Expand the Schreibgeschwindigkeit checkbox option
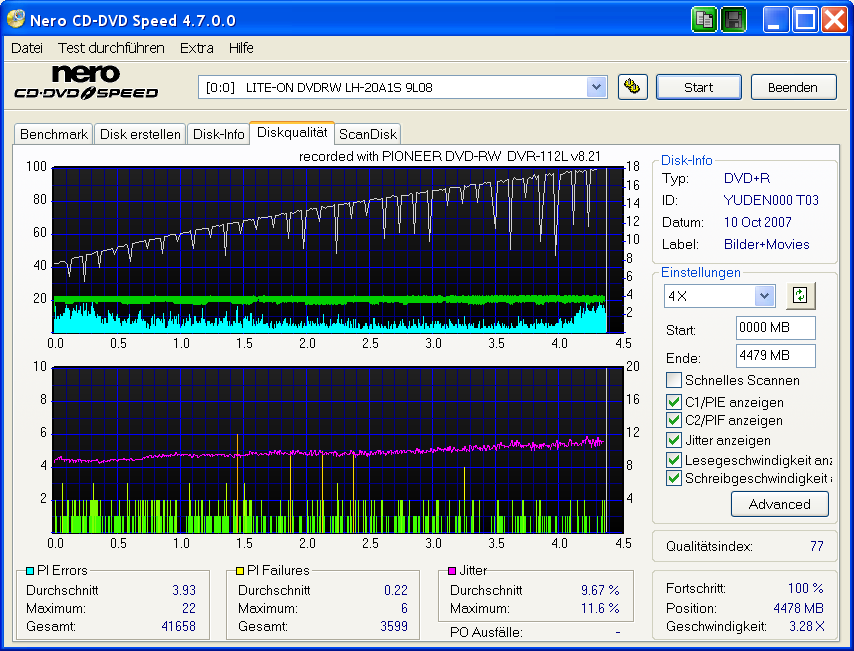 tap(674, 478)
